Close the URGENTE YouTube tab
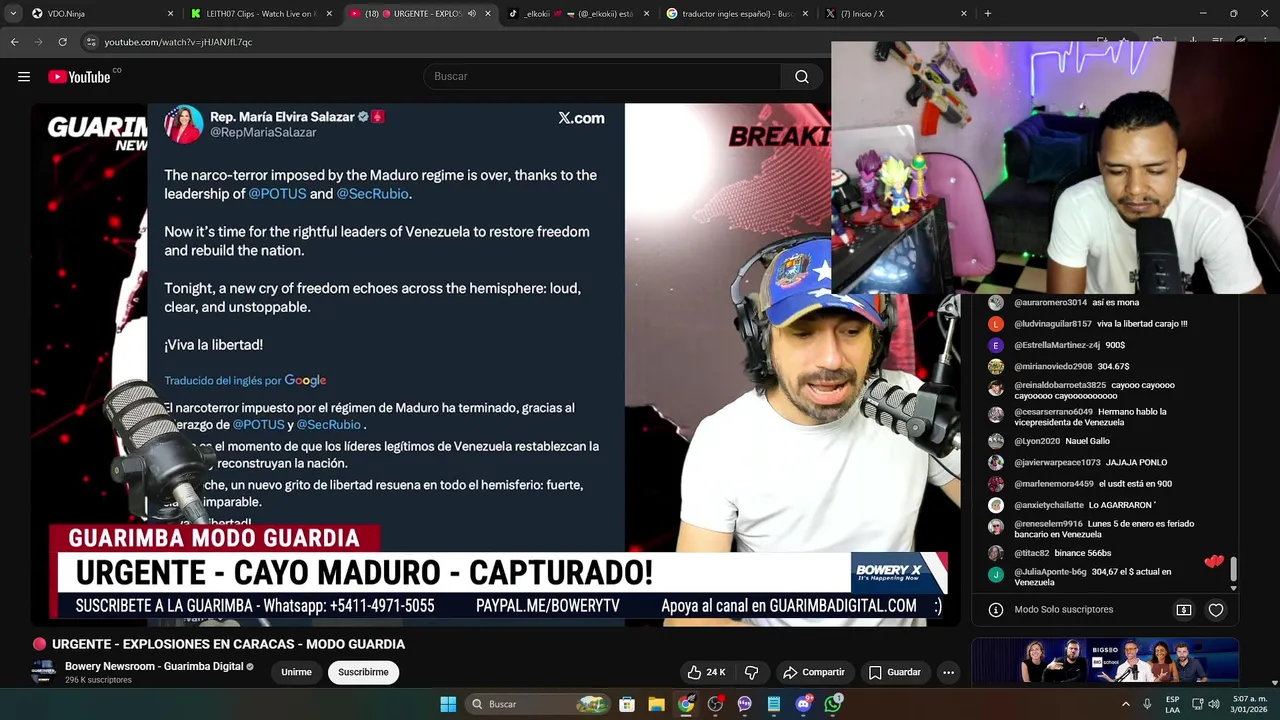Image resolution: width=1280 pixels, height=720 pixels. tap(488, 14)
